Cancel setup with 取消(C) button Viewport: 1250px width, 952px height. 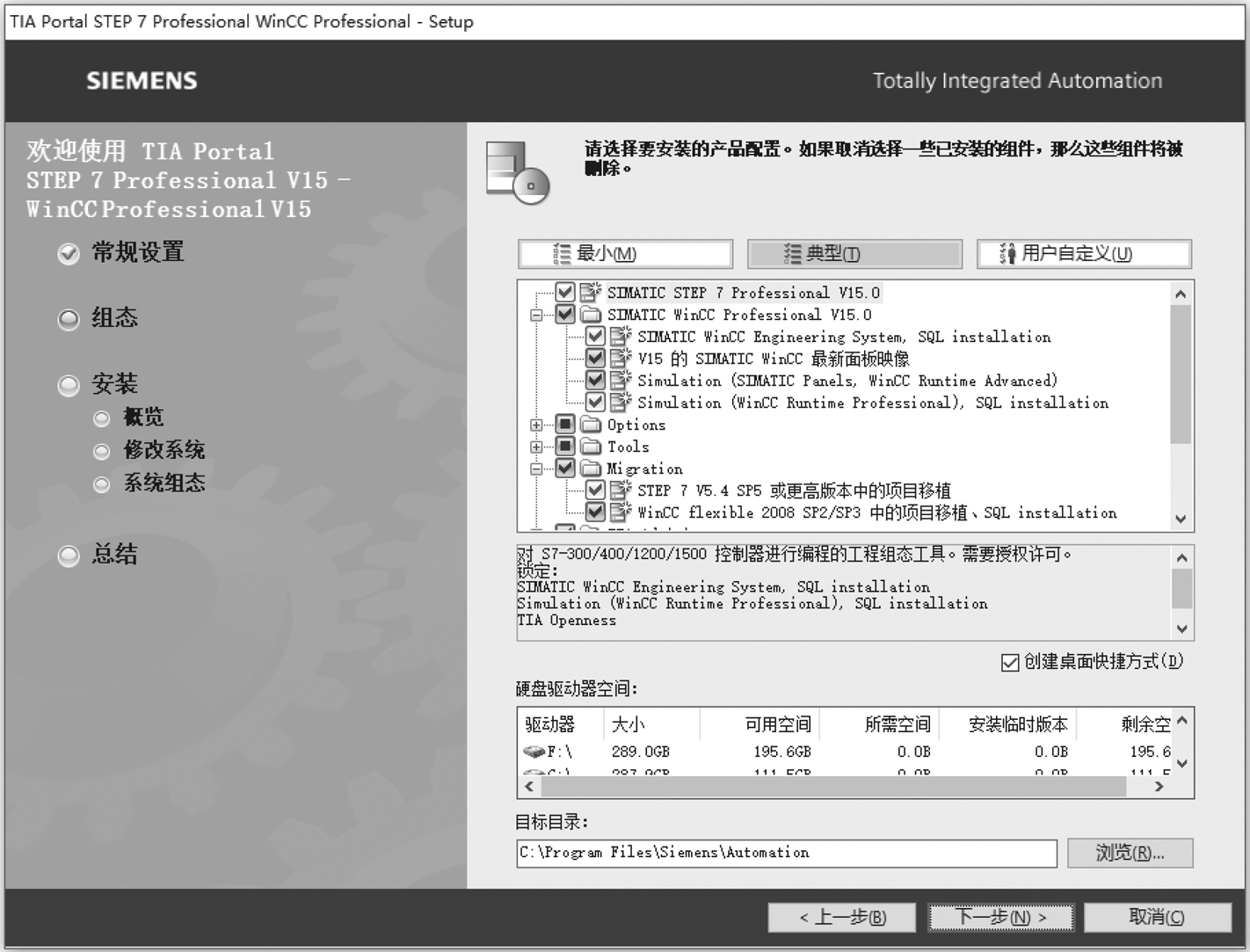[1157, 918]
